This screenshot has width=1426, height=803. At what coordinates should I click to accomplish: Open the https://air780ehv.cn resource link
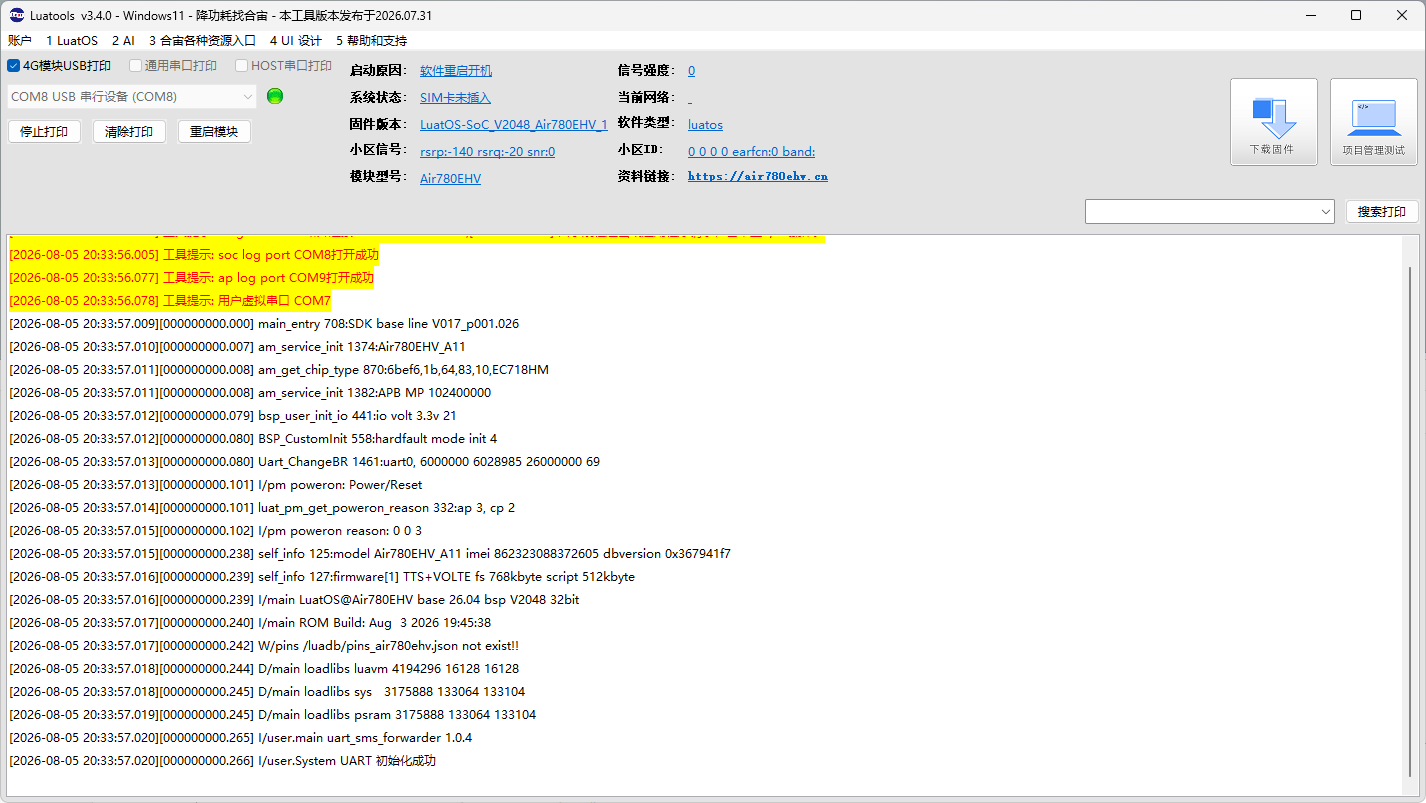(758, 177)
